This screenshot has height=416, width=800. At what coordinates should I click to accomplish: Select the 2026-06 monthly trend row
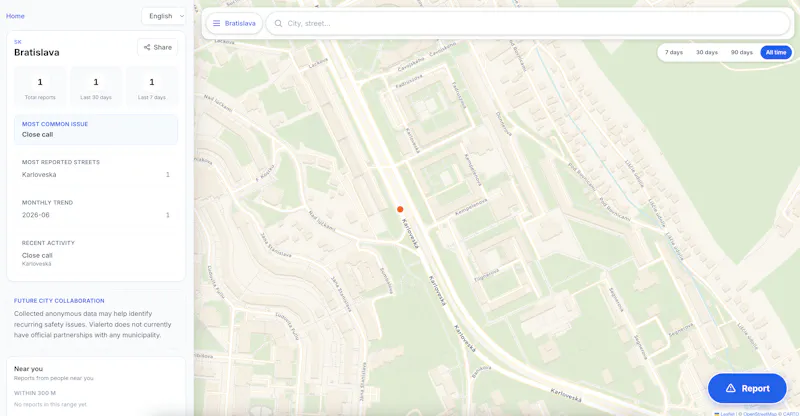coord(96,215)
